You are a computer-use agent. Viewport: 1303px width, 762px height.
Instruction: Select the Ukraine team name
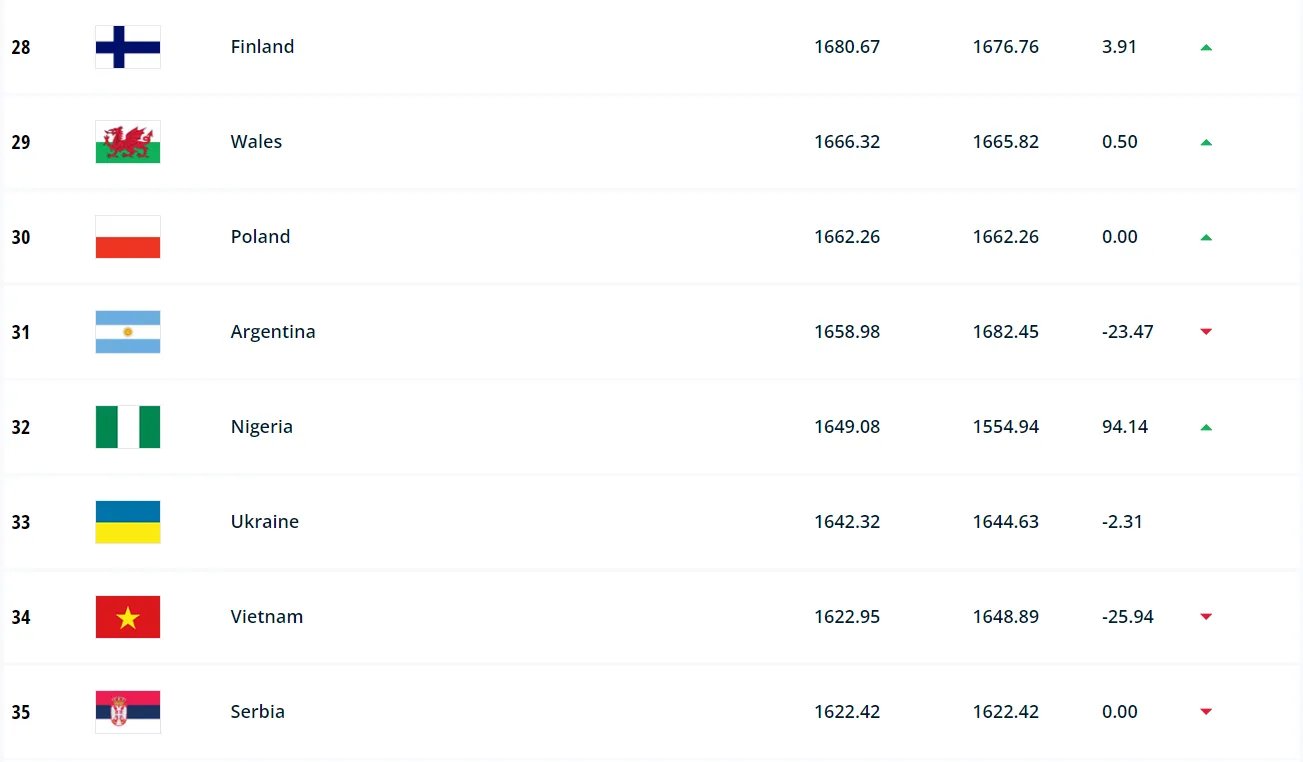coord(264,522)
